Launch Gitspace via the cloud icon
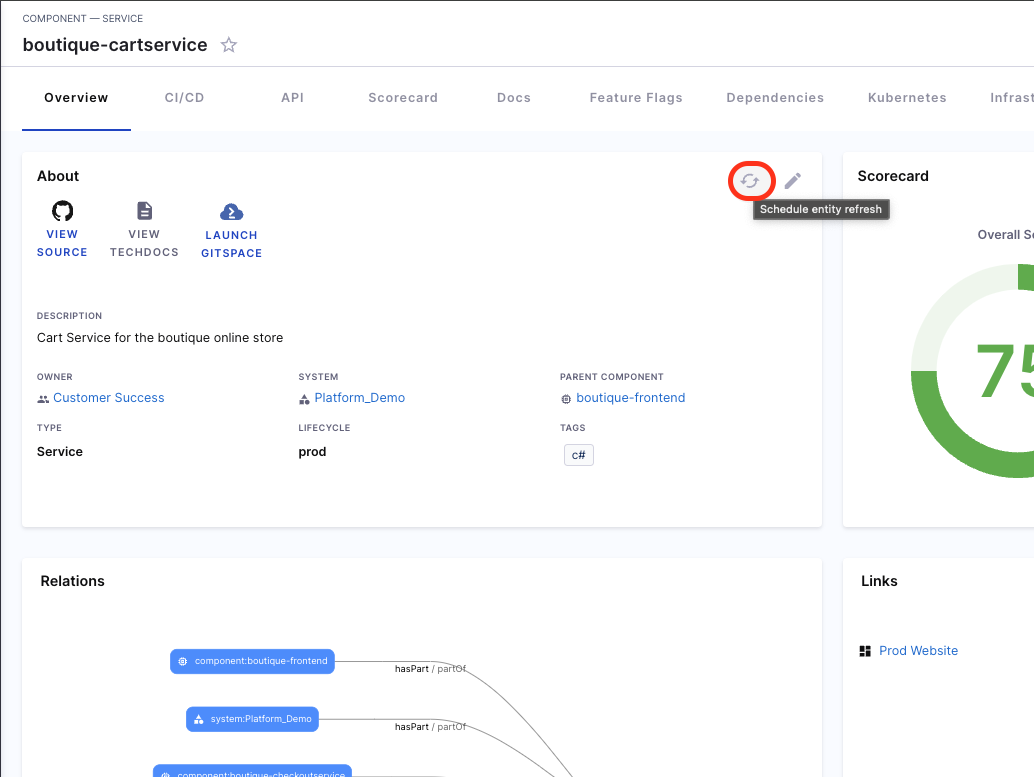 231,212
